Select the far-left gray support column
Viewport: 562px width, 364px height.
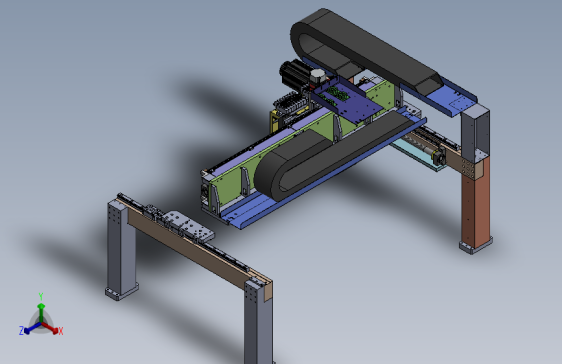point(121,249)
